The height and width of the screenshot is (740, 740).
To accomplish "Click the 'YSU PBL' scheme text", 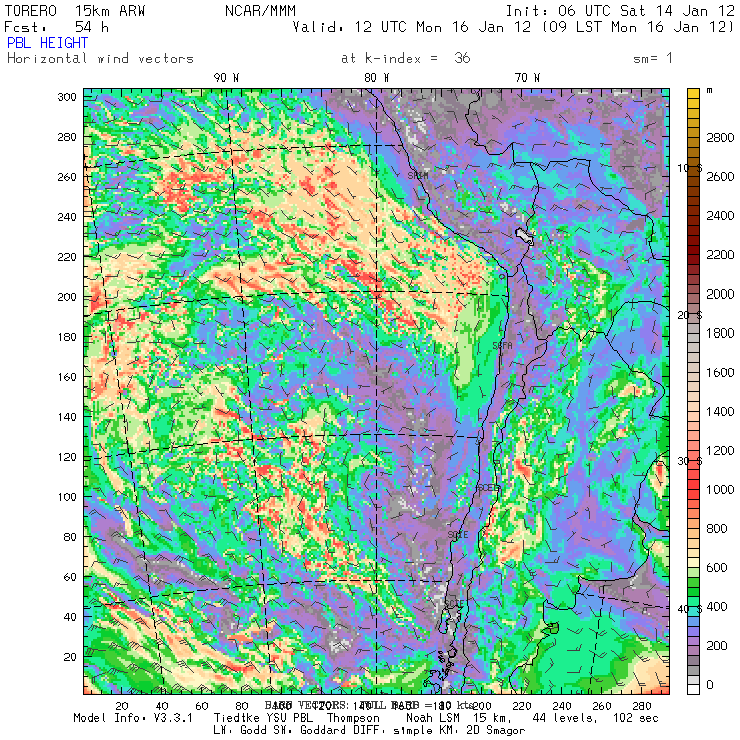I will (289, 718).
